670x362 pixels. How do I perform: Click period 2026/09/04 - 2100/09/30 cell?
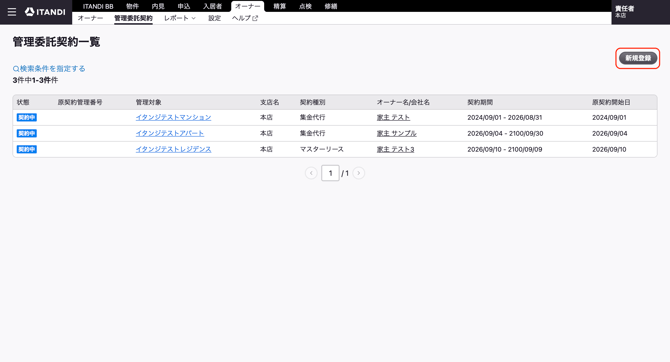(505, 133)
